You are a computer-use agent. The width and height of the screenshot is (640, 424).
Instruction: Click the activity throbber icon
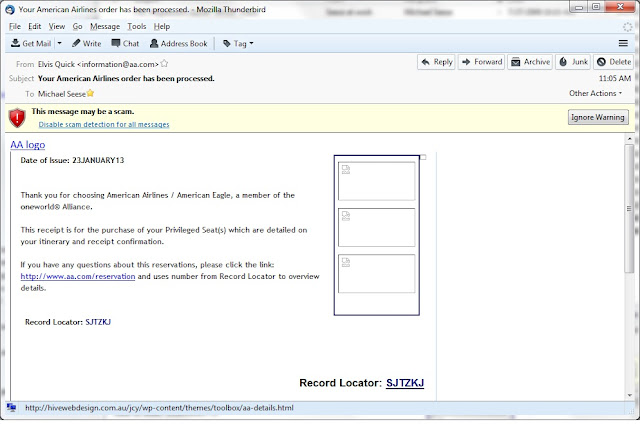click(x=627, y=27)
